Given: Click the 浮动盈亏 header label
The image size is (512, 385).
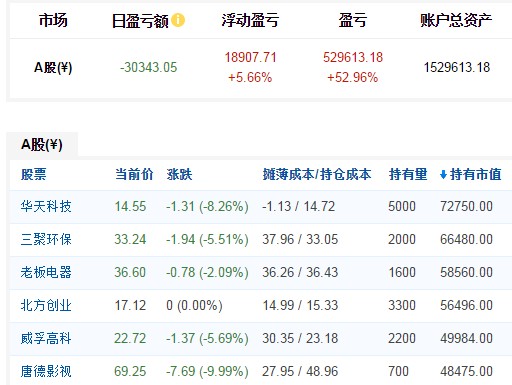Looking at the screenshot, I should (x=250, y=20).
